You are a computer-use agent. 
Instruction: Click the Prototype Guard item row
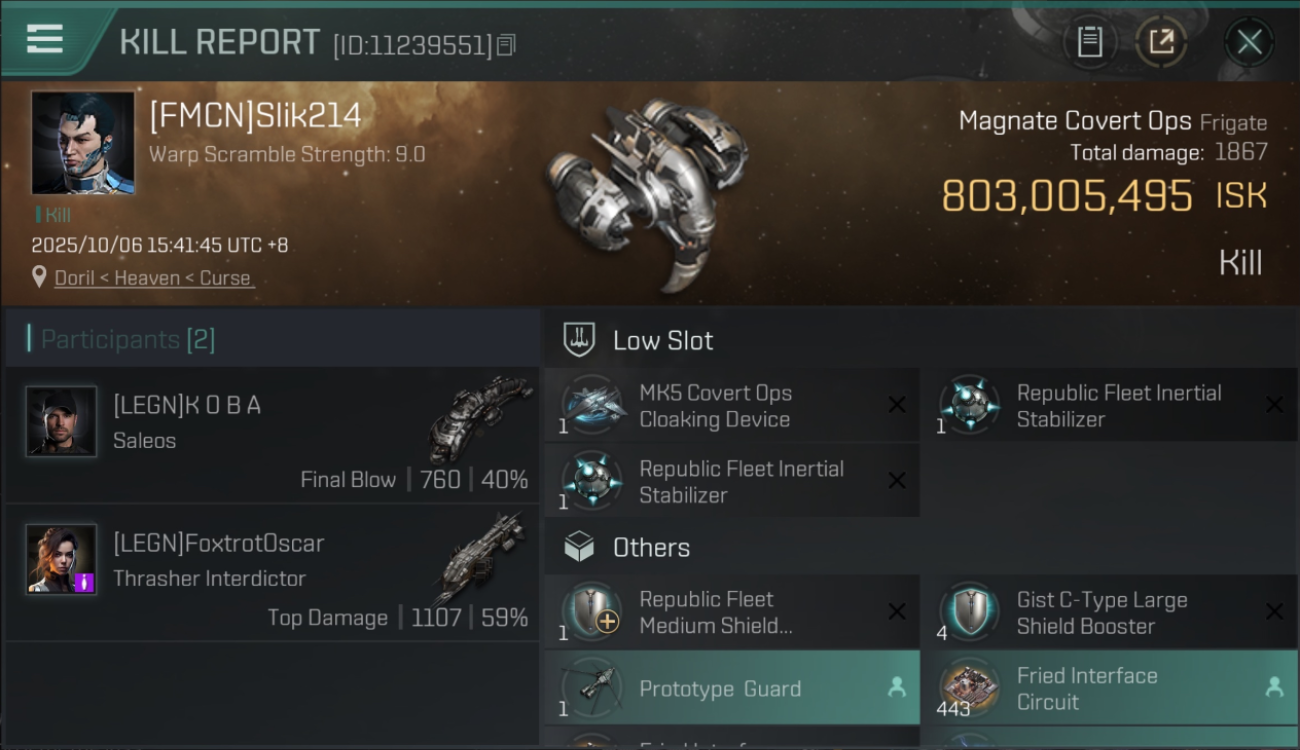730,688
